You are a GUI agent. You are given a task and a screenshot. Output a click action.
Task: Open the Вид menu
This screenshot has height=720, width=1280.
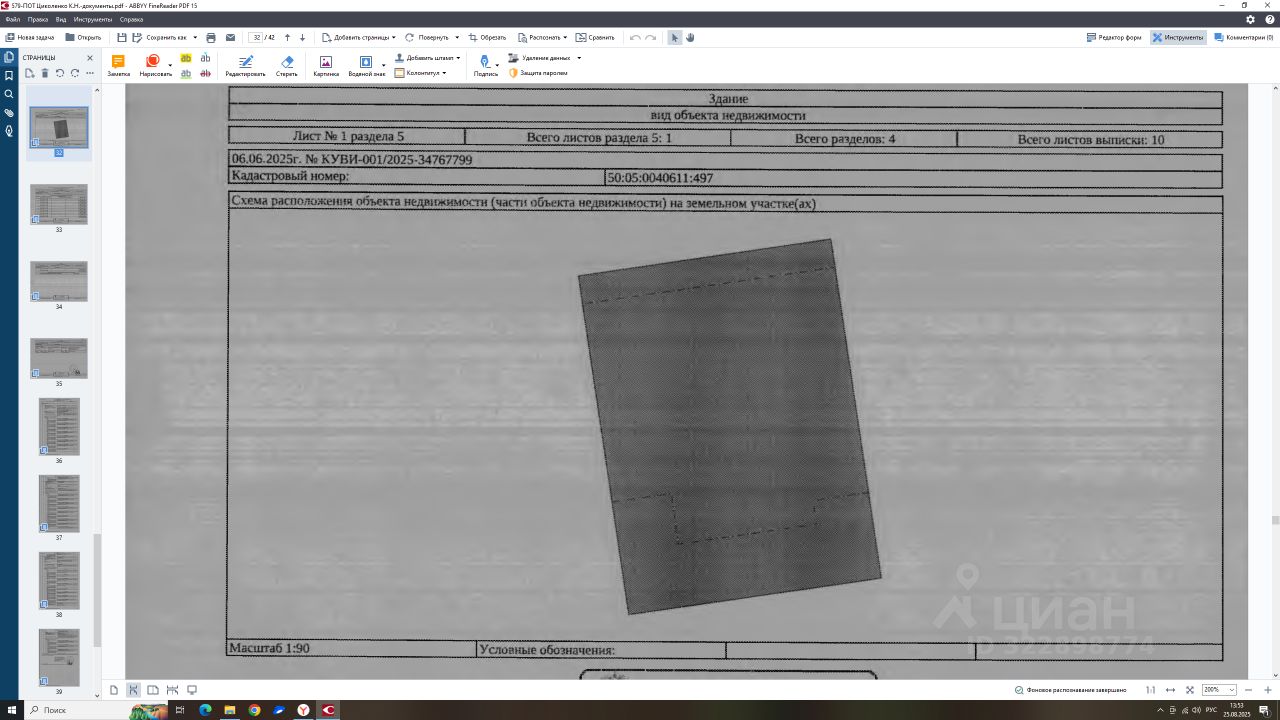pyautogui.click(x=61, y=19)
